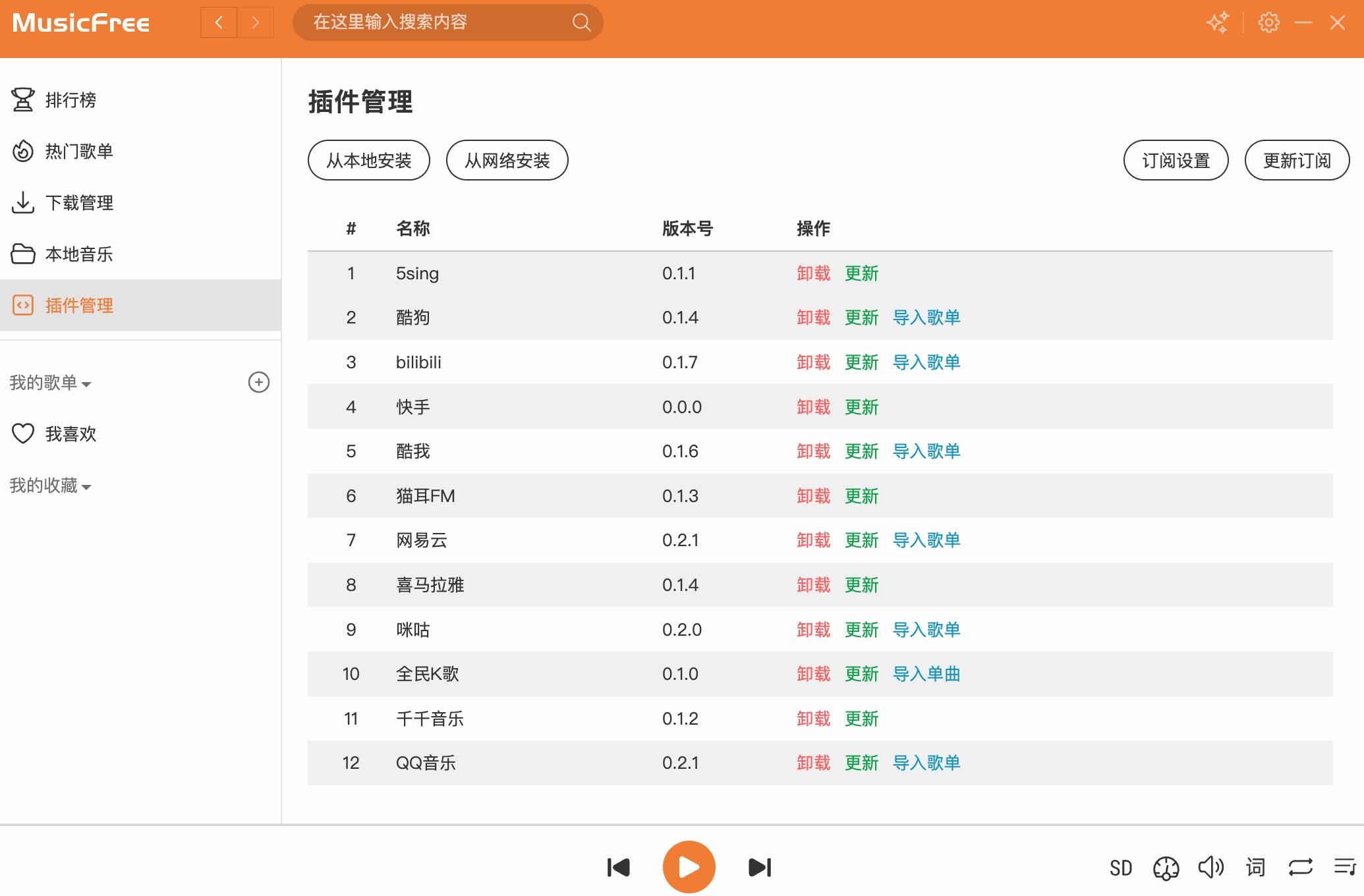Uninstall the 网易云 plugin

tap(814, 540)
